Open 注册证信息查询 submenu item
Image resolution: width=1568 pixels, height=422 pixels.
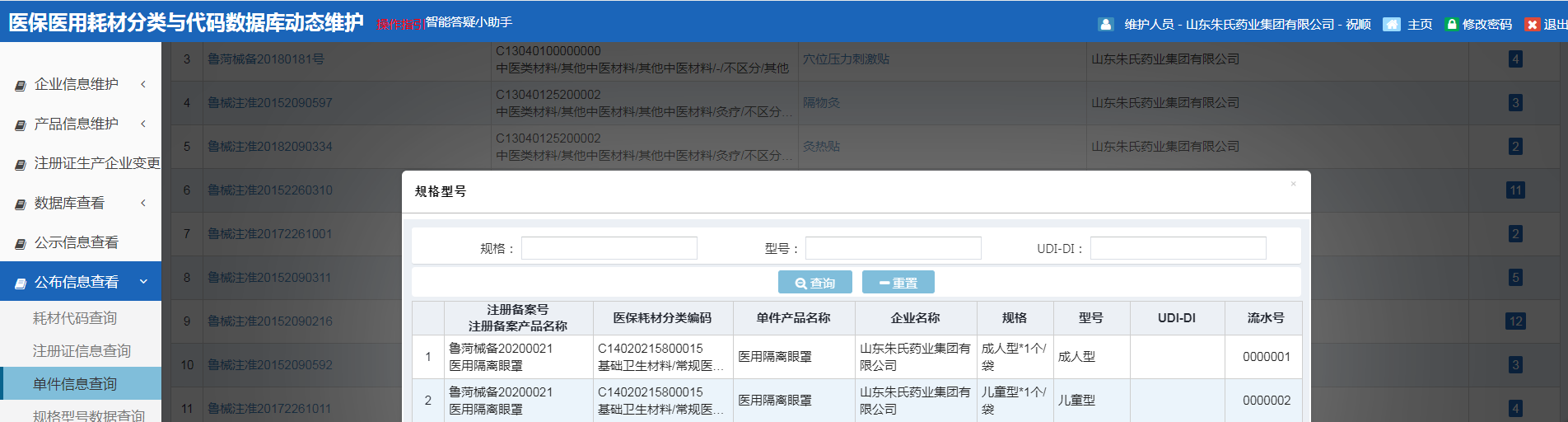pos(82,351)
